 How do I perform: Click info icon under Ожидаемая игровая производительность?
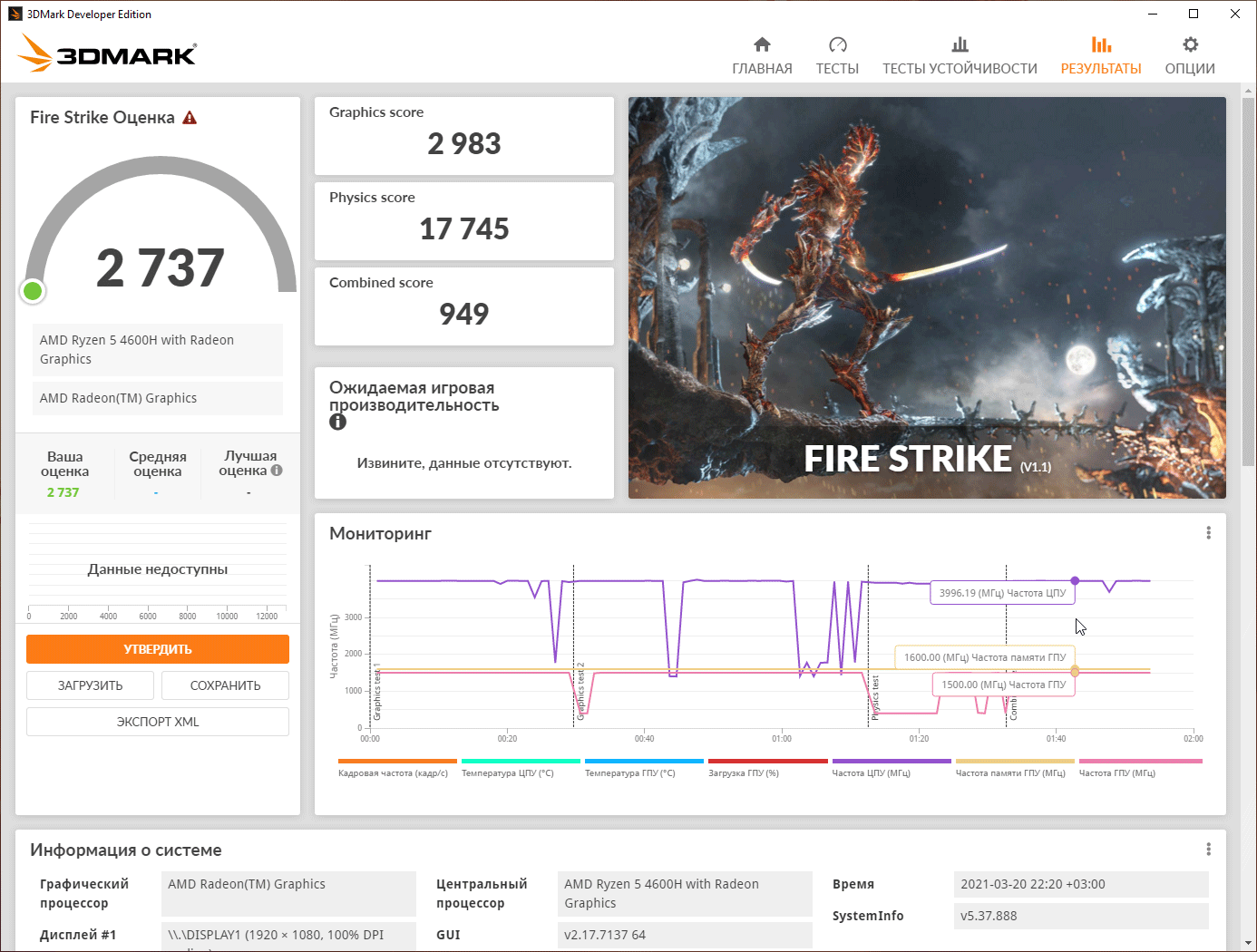pyautogui.click(x=337, y=422)
